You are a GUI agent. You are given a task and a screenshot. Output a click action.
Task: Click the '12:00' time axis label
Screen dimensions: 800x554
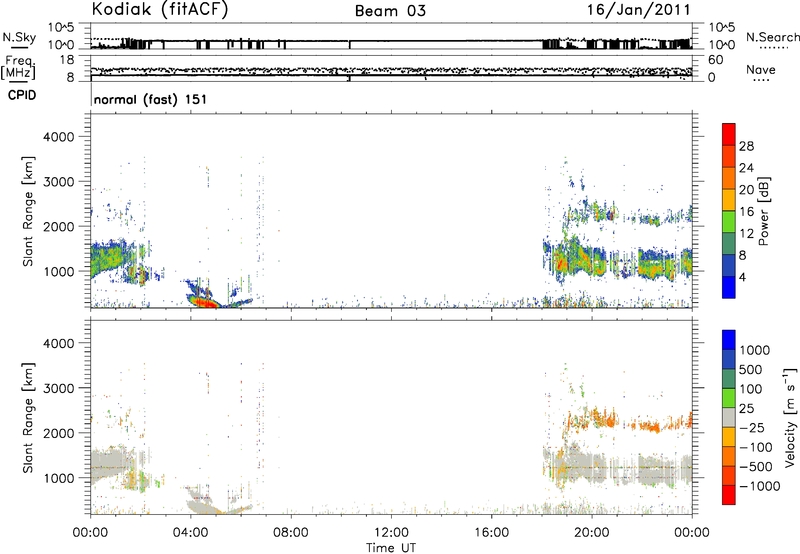click(x=391, y=533)
